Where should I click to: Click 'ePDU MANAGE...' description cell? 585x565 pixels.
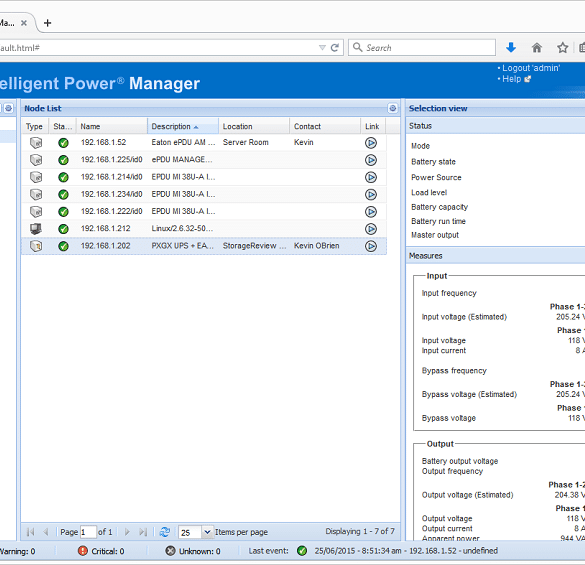click(182, 160)
